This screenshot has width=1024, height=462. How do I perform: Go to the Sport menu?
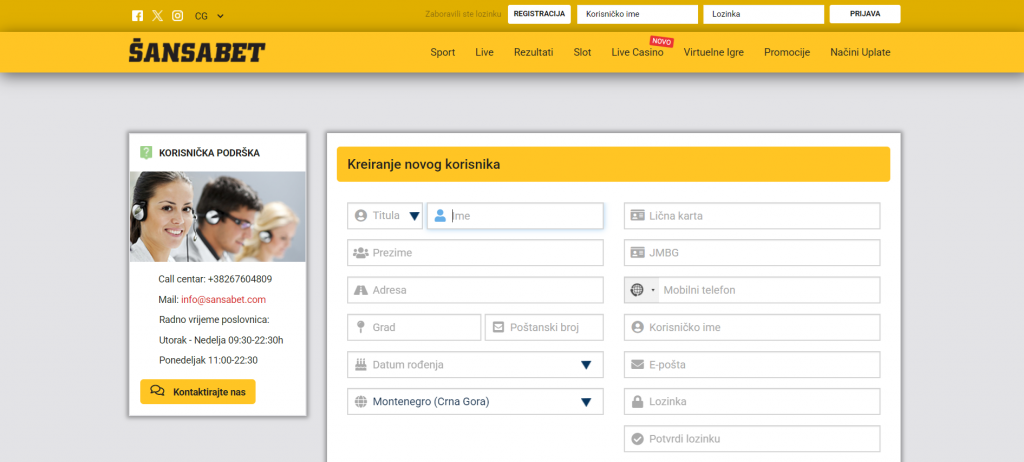(443, 52)
